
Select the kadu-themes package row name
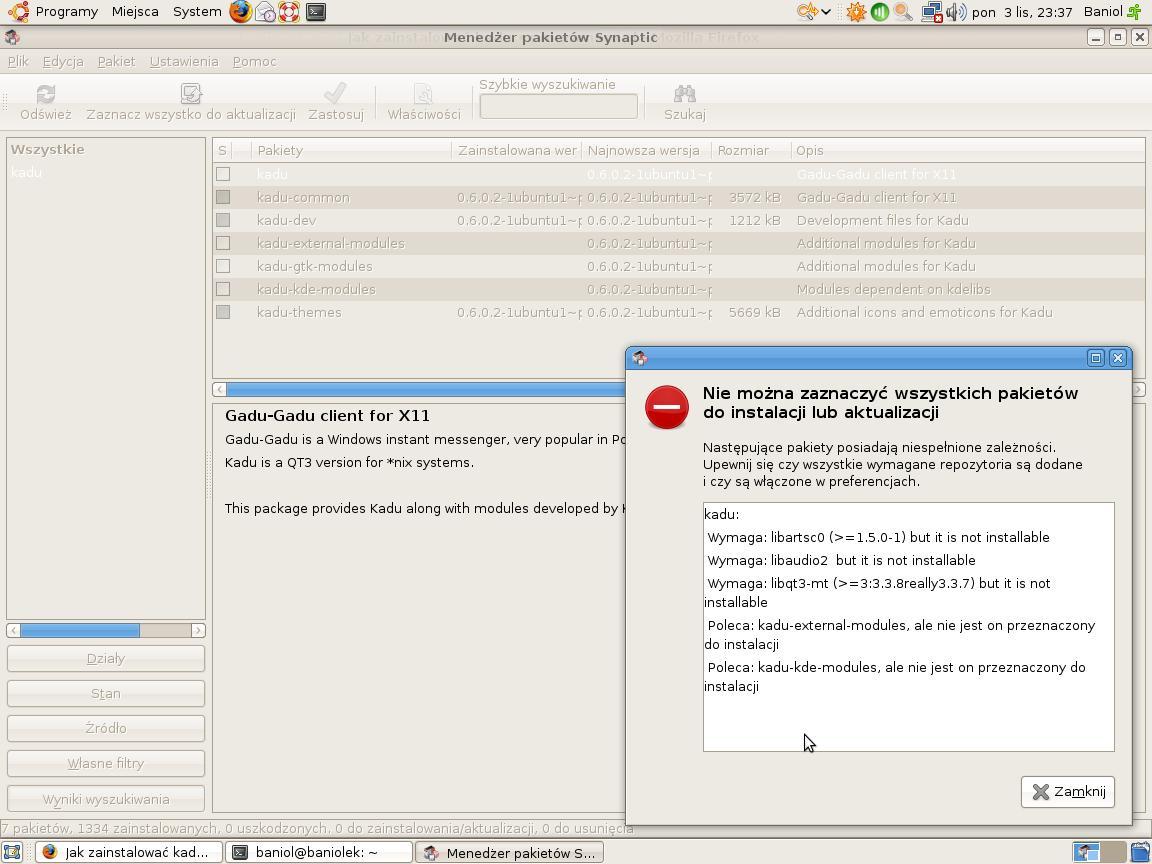[x=299, y=312]
